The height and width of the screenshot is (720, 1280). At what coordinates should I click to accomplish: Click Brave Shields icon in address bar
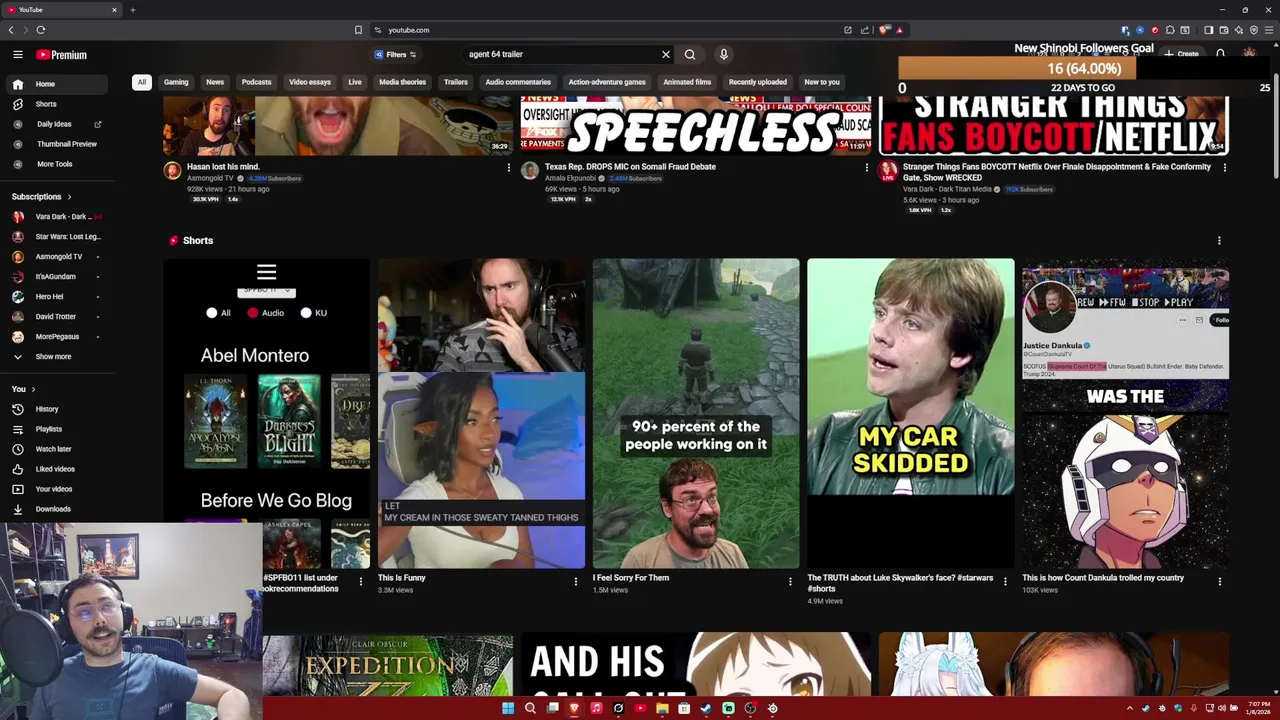click(884, 30)
